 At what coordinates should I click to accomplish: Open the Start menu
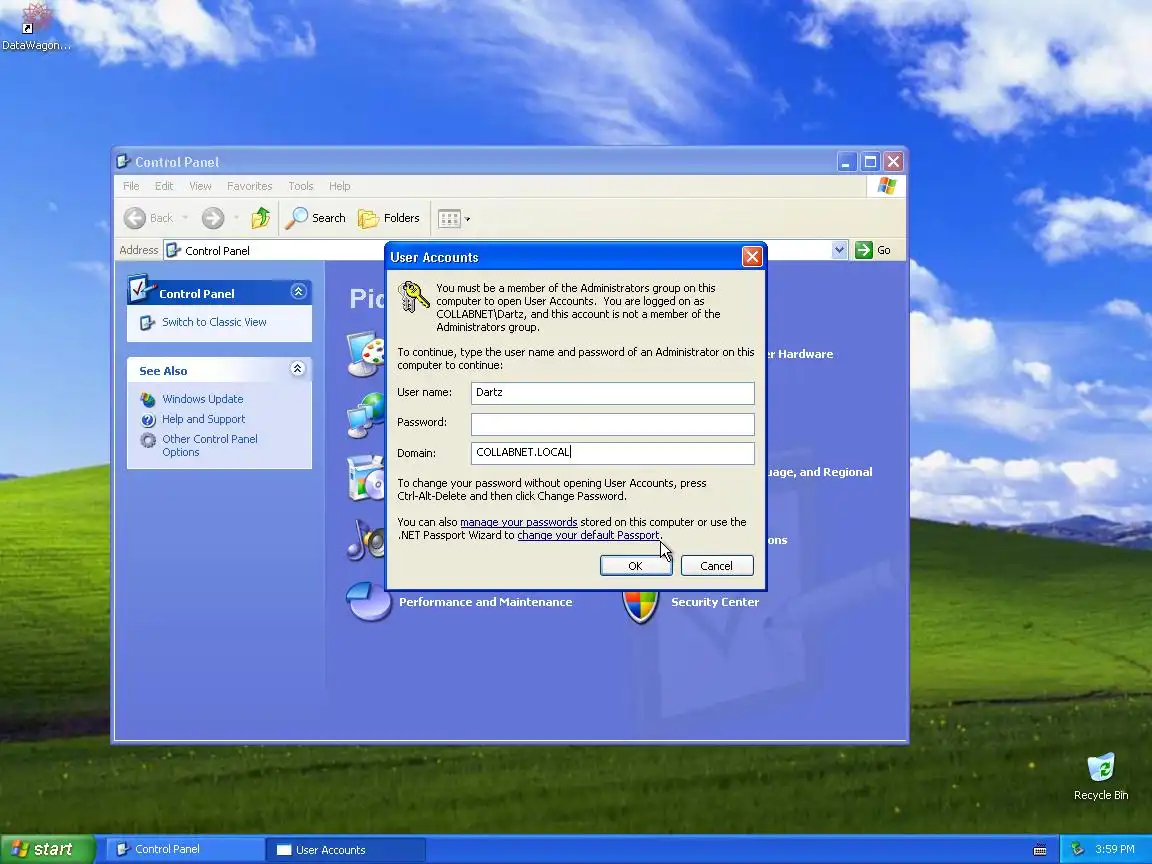[46, 849]
